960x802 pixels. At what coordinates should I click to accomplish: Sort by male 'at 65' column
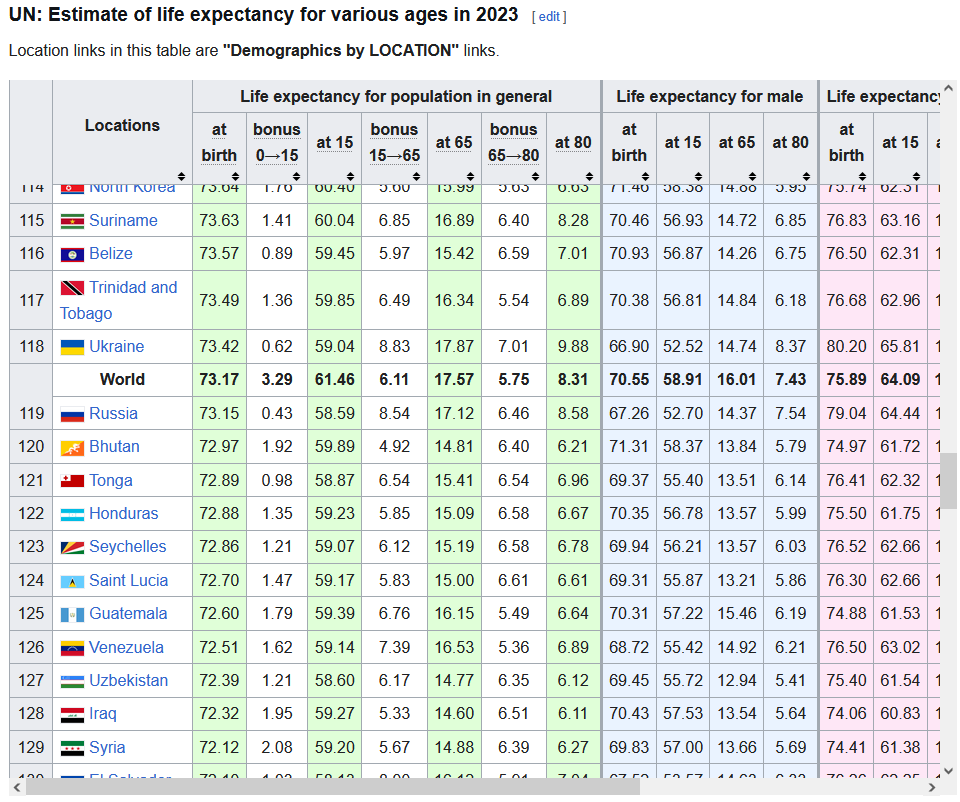[752, 177]
